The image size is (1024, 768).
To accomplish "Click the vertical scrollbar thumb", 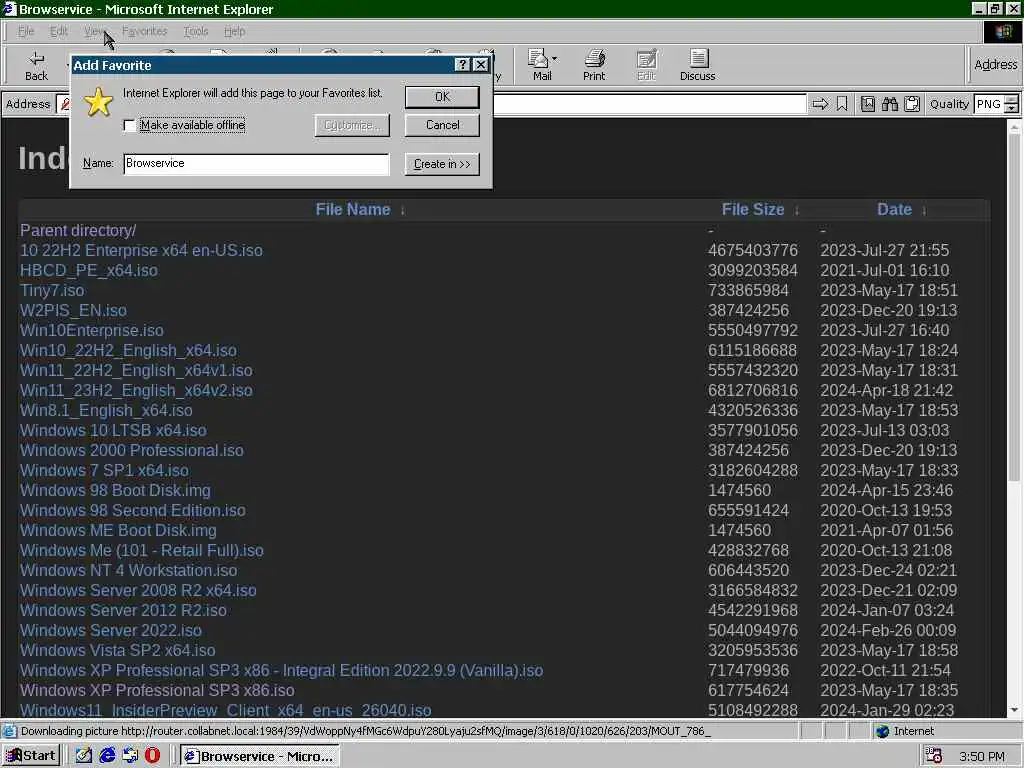I will pyautogui.click(x=1014, y=308).
